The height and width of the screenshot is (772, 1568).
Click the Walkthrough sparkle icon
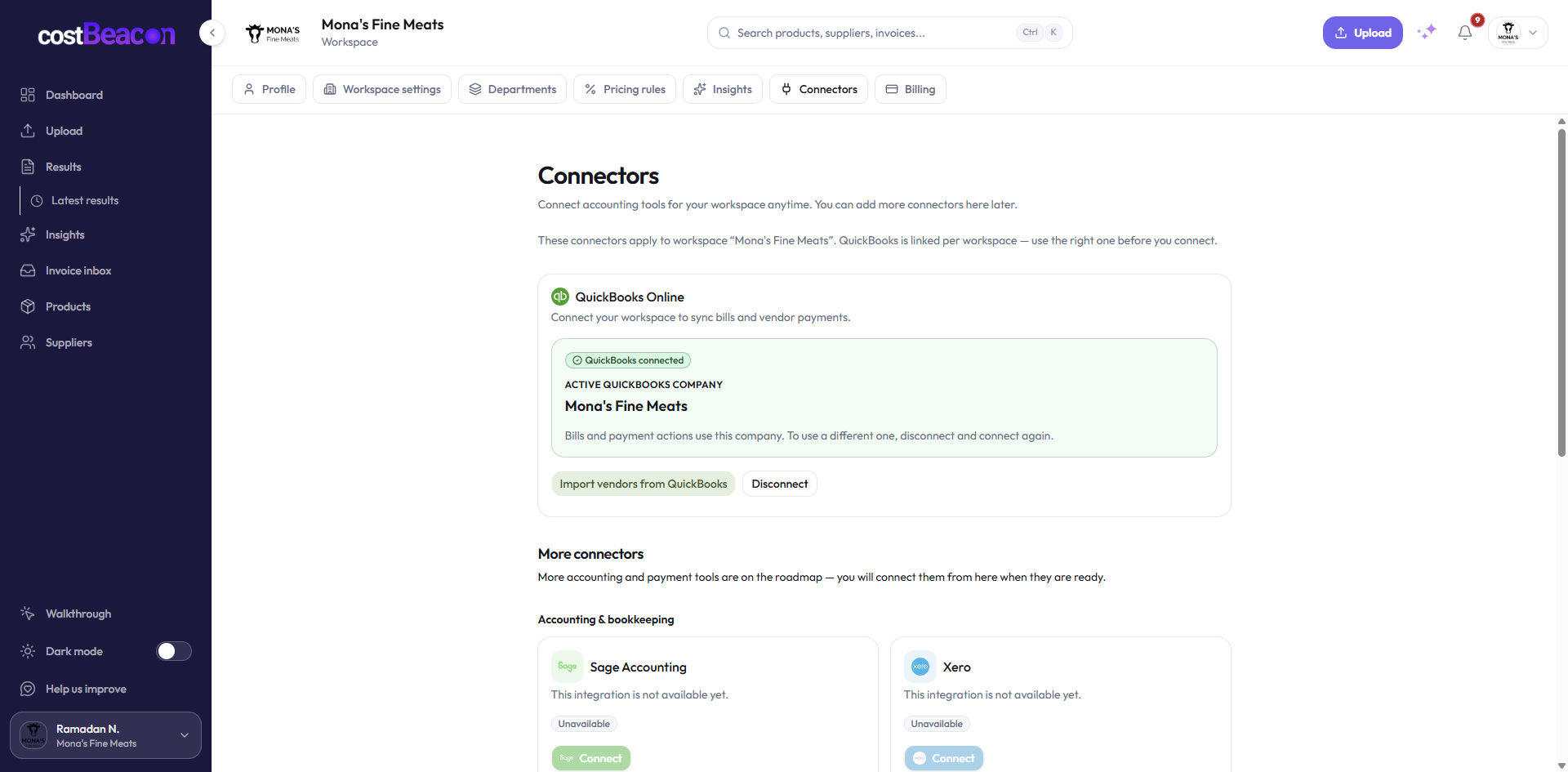pyautogui.click(x=28, y=614)
